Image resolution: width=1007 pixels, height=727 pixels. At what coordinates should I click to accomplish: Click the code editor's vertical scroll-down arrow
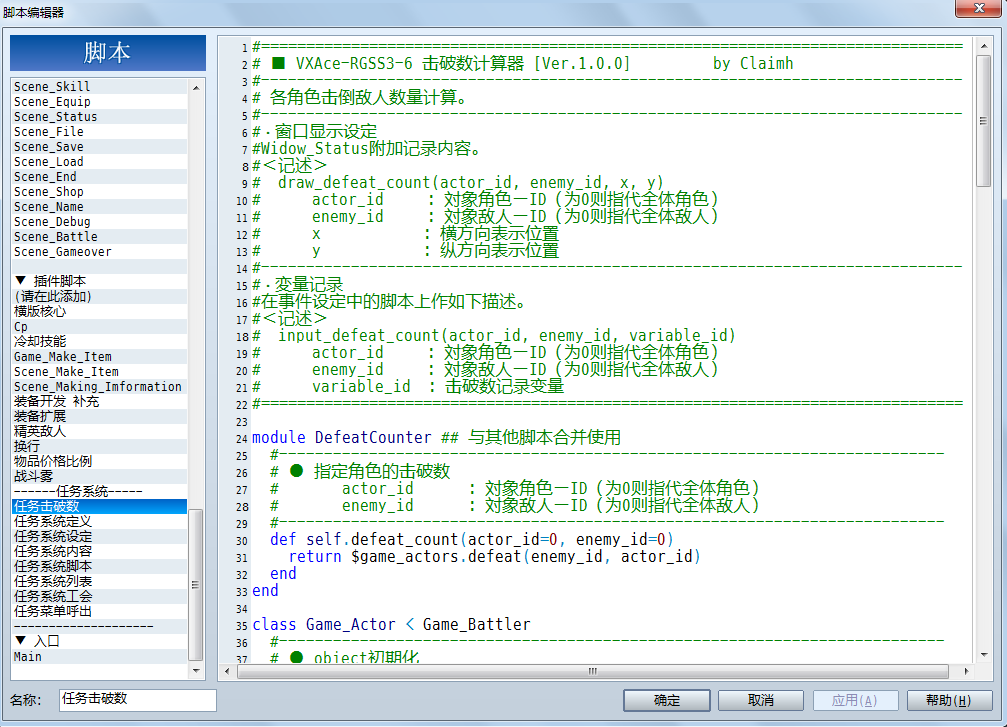(x=983, y=655)
